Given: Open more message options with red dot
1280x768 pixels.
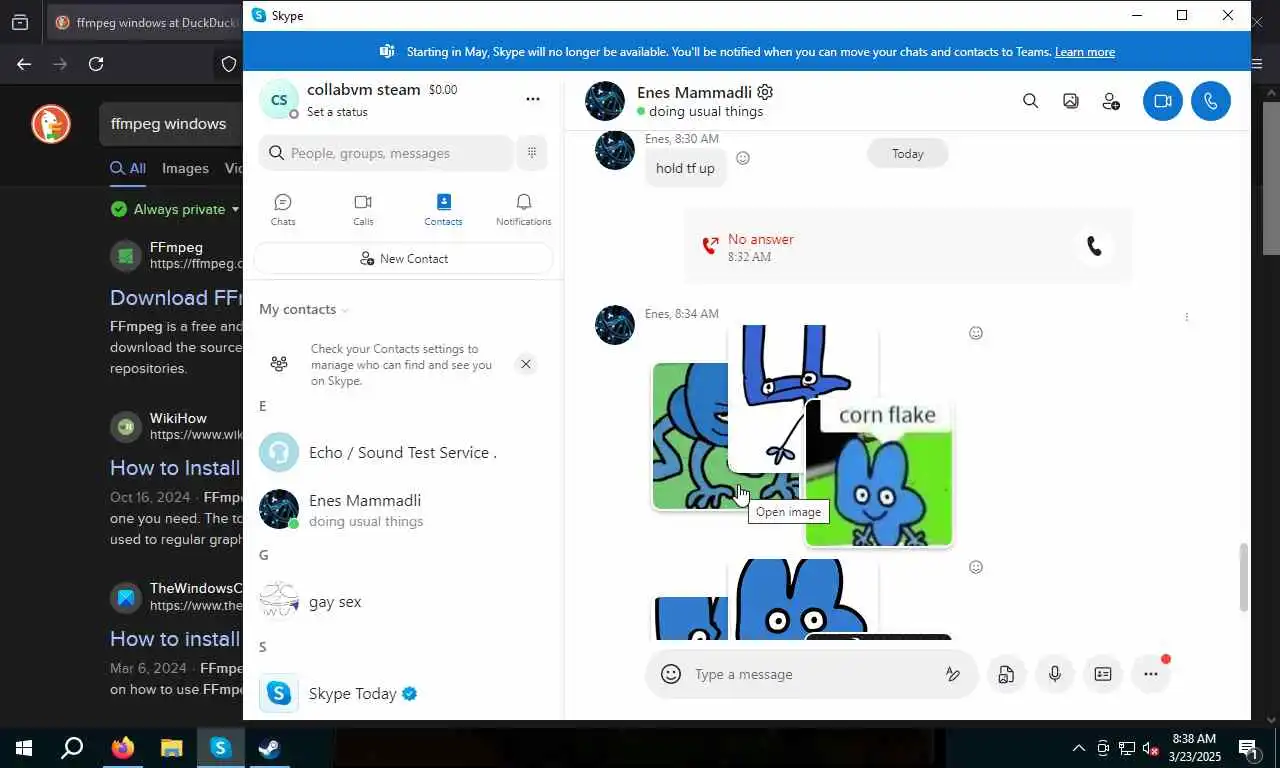Looking at the screenshot, I should (1151, 674).
